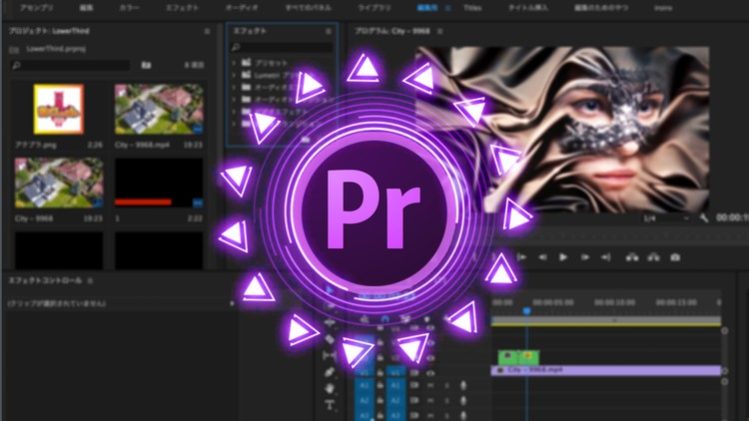Screen dimensions: 749x421
Task: Select the purple City - 9968.mp4 timeline clip
Action: coord(606,370)
